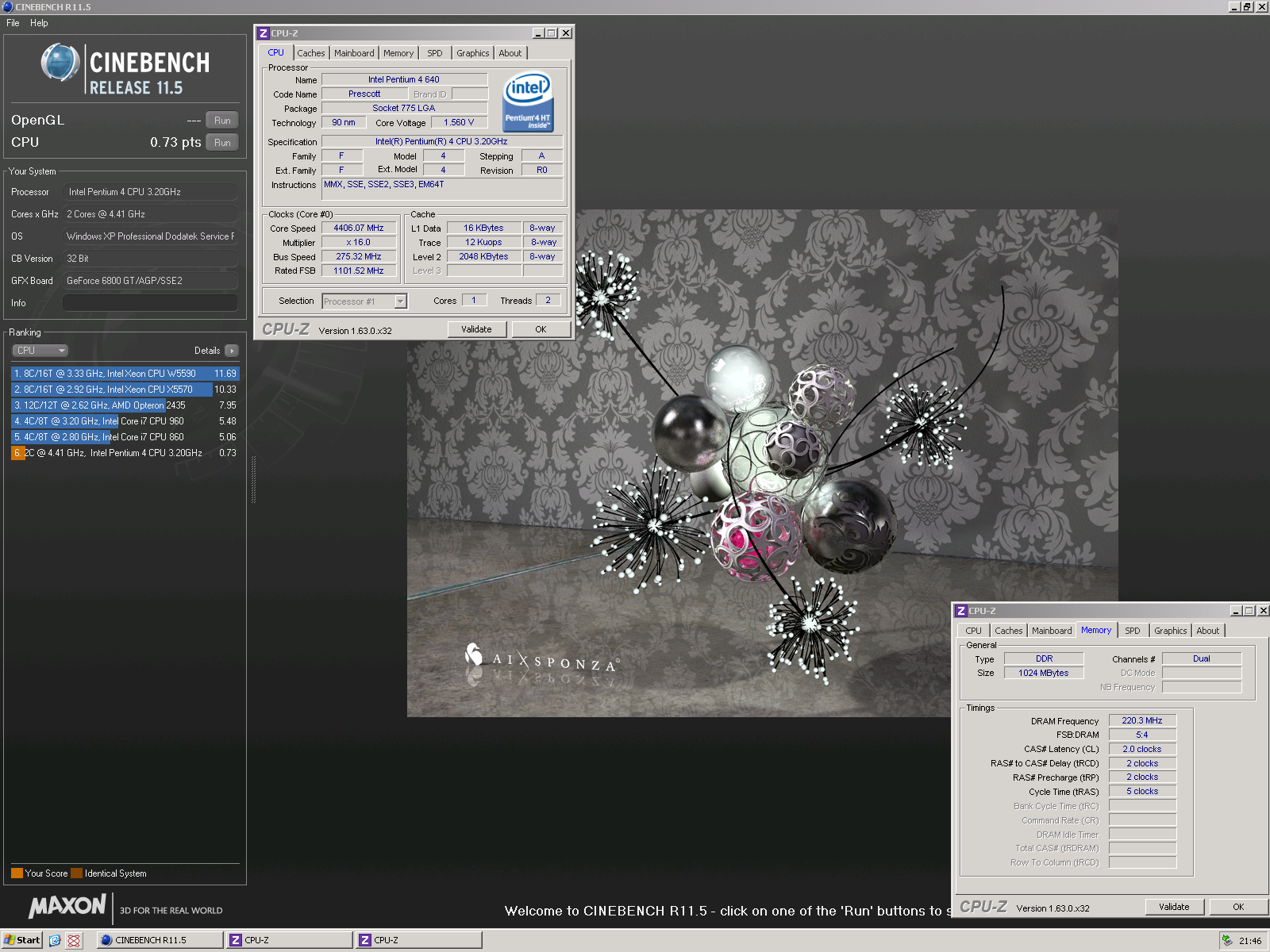Select ranking row Xeon CPU W5590
This screenshot has width=1270, height=952.
coord(125,374)
